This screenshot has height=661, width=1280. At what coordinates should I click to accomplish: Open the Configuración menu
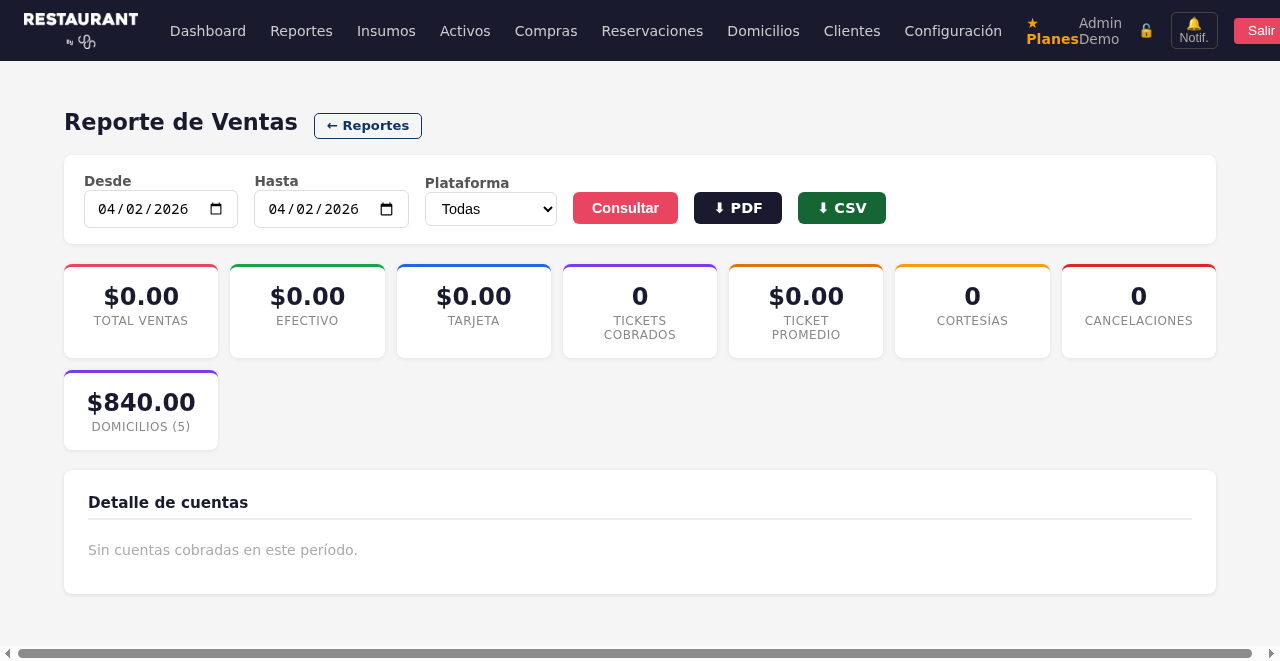(x=953, y=31)
